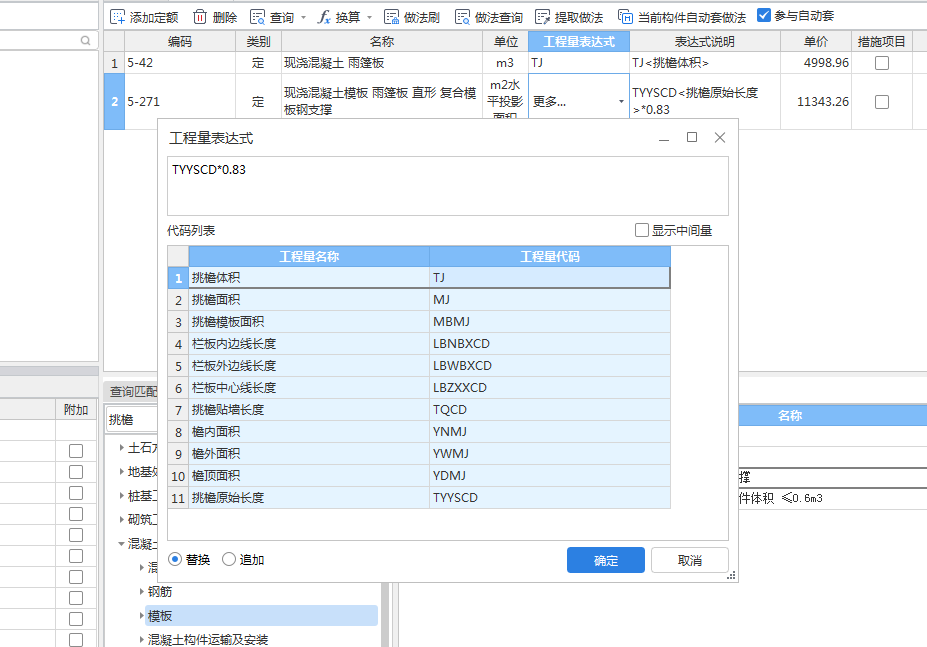Screen dimensions: 927x647
Task: Select the 栏板外边线长度 row
Action: pyautogui.click(x=419, y=365)
